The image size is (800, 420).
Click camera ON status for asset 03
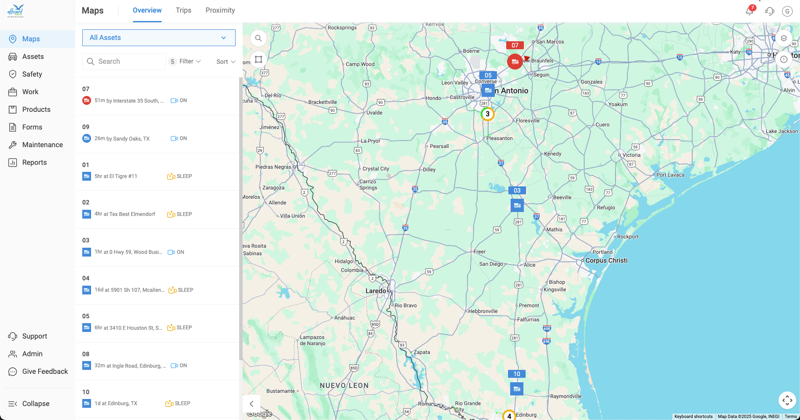(176, 252)
